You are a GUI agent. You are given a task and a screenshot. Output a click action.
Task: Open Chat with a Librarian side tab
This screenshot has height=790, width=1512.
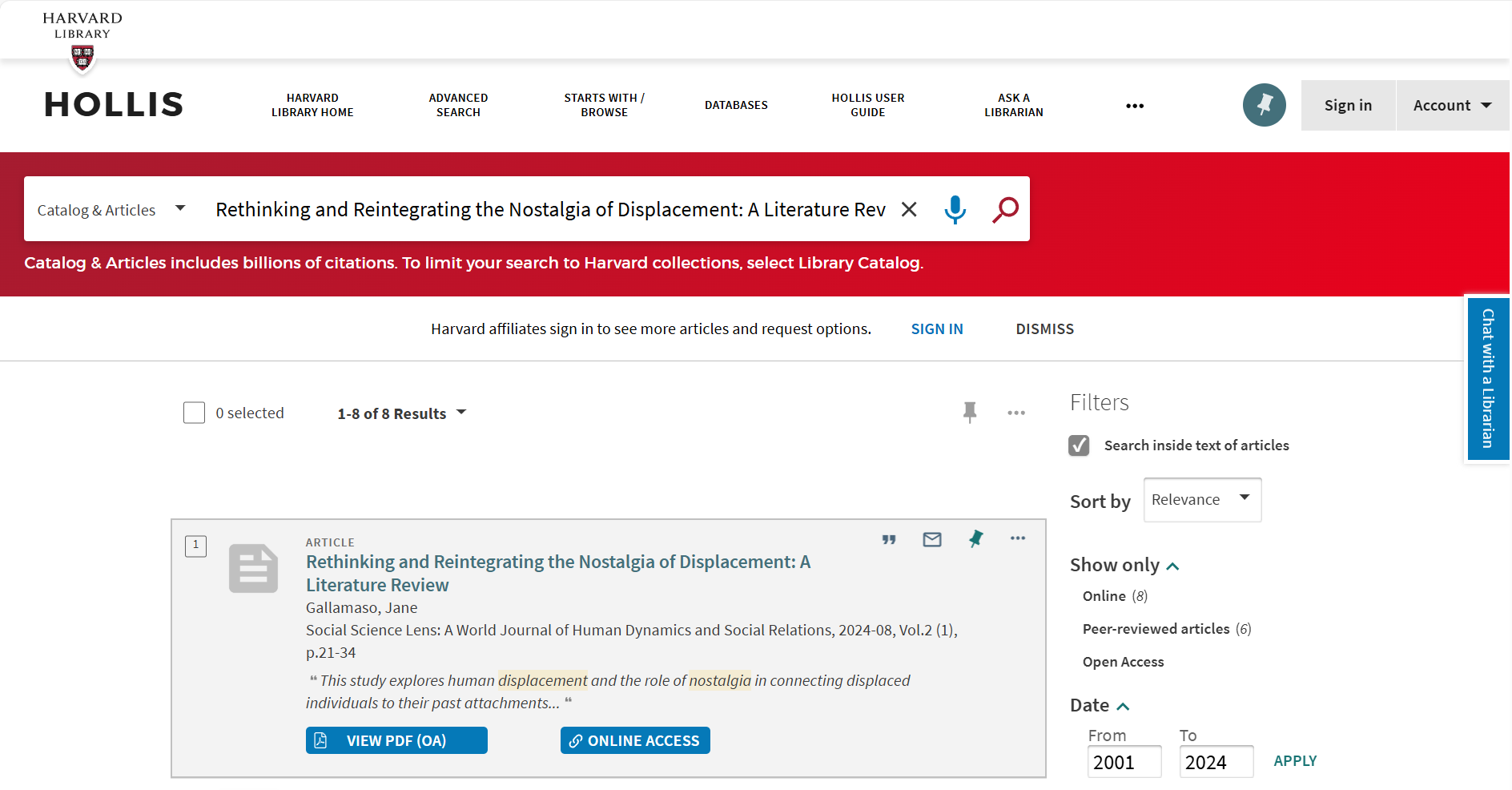click(1488, 378)
